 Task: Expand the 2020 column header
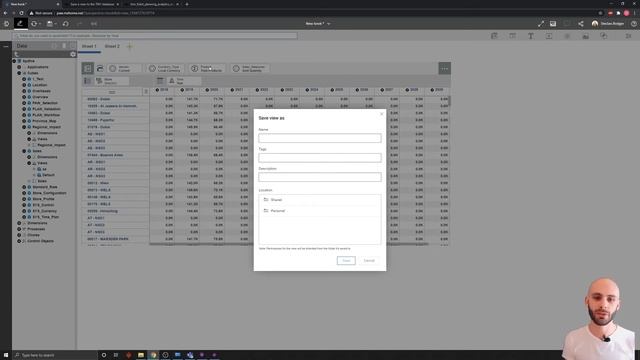pyautogui.click(x=207, y=90)
